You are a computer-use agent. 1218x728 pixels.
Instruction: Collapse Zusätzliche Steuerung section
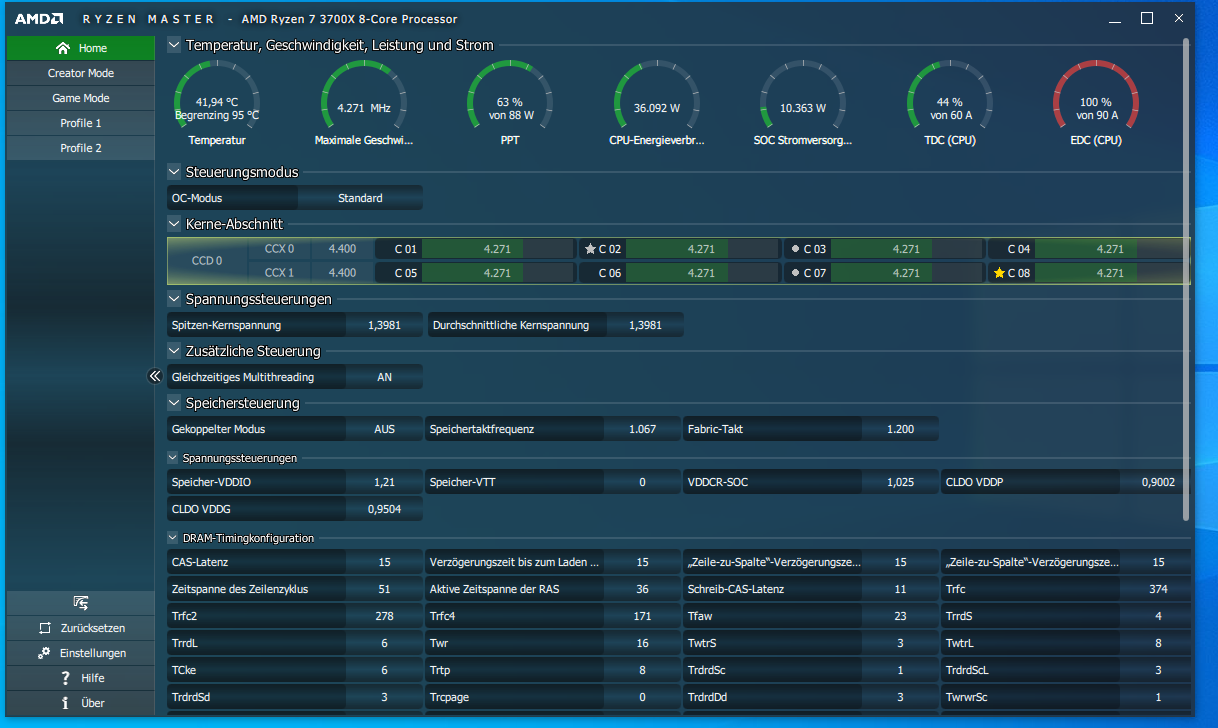pyautogui.click(x=174, y=351)
